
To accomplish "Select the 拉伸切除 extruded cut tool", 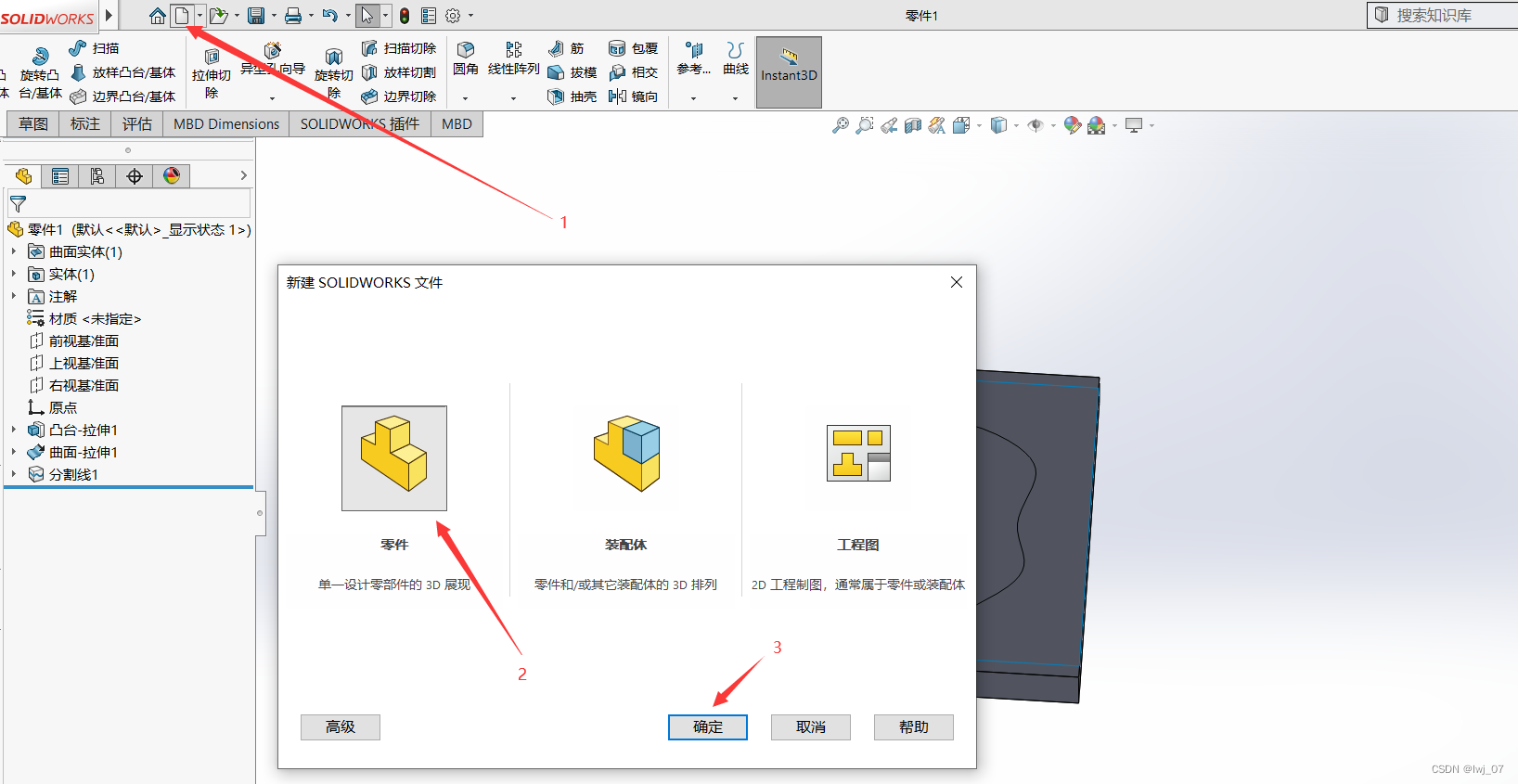I will point(212,74).
